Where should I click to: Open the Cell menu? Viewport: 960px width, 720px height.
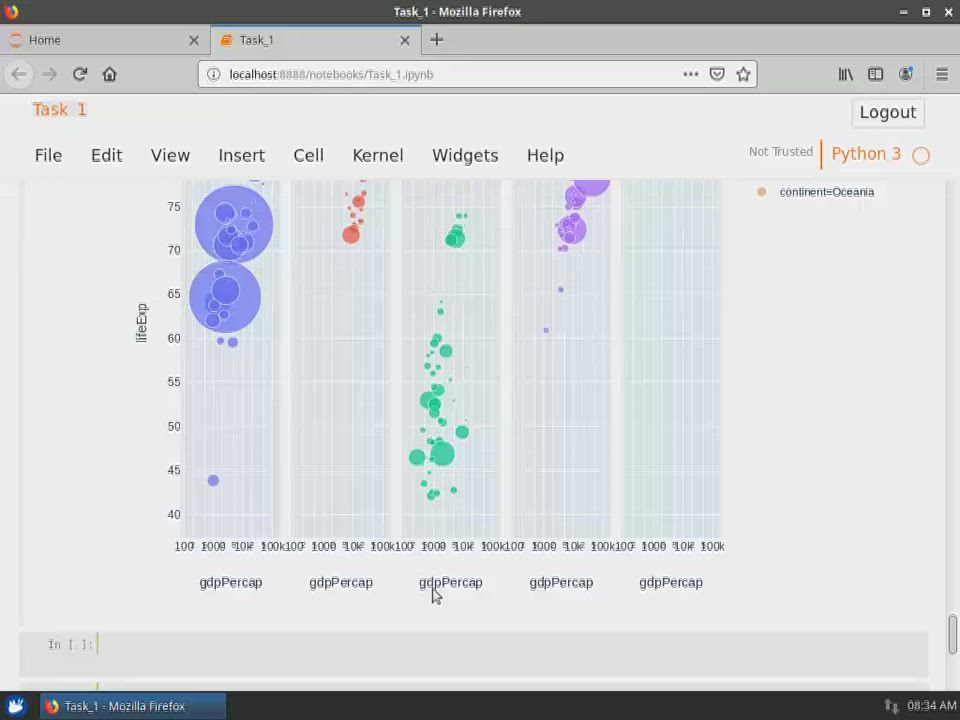(x=308, y=155)
